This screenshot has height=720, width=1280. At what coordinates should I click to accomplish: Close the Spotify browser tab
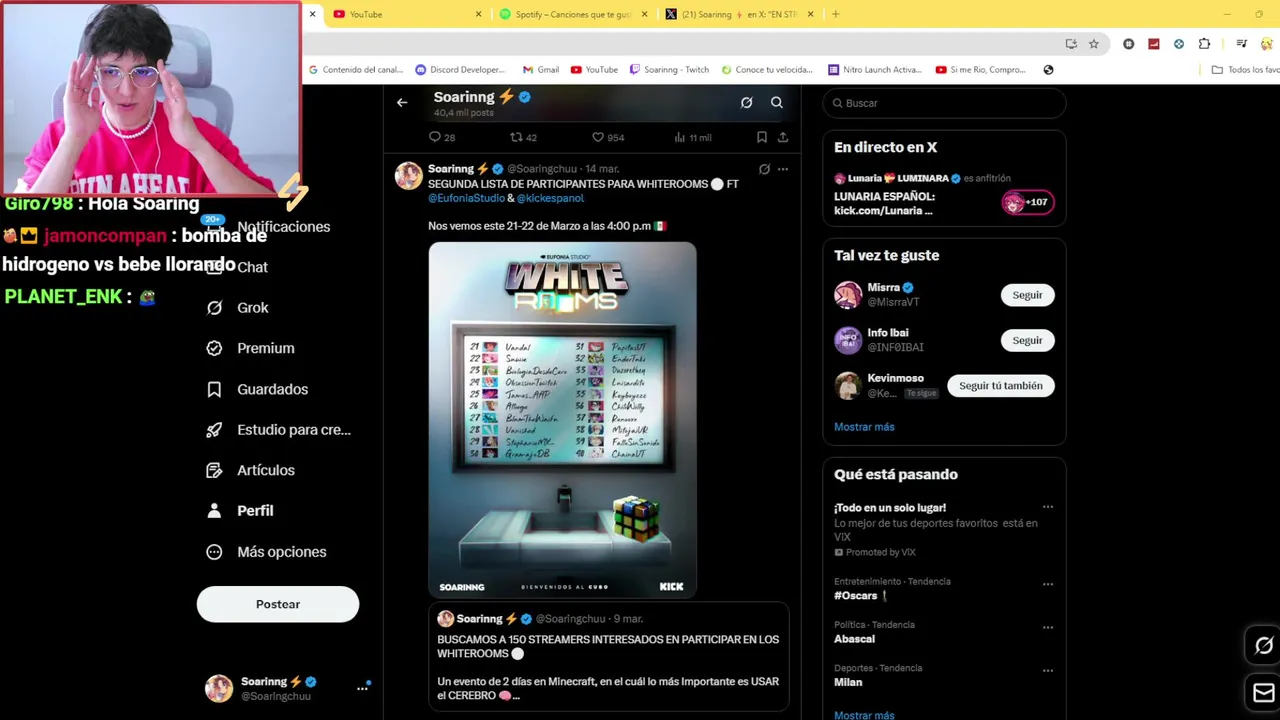click(x=644, y=14)
